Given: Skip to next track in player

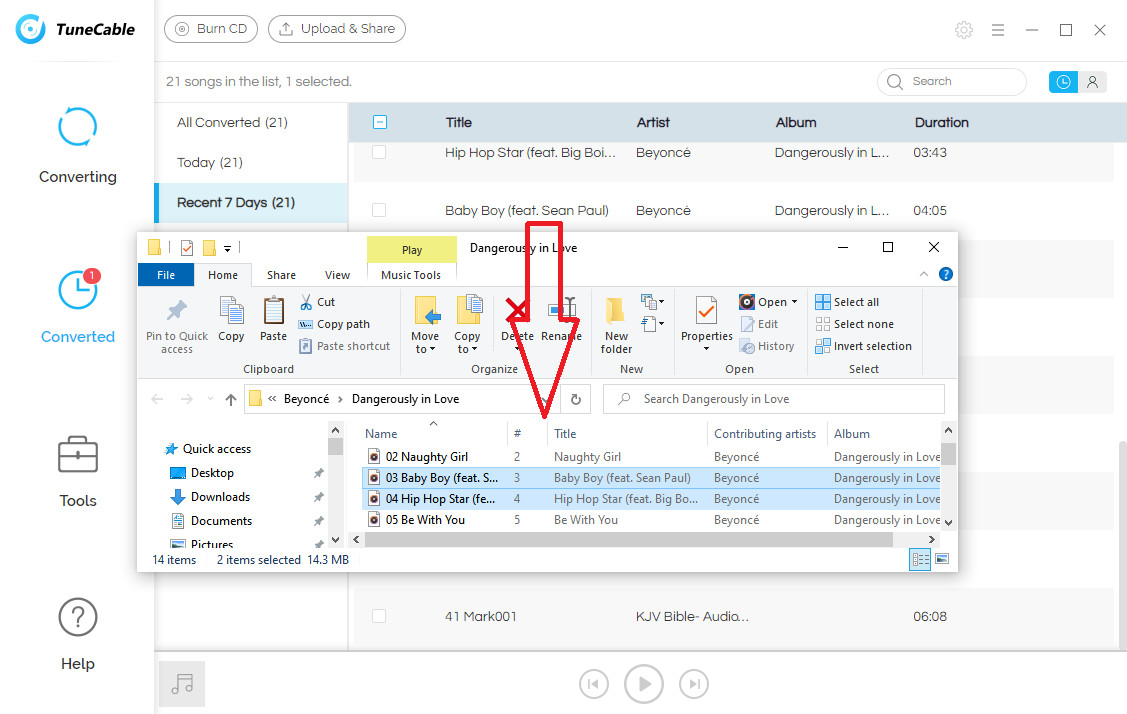Looking at the screenshot, I should click(x=694, y=684).
